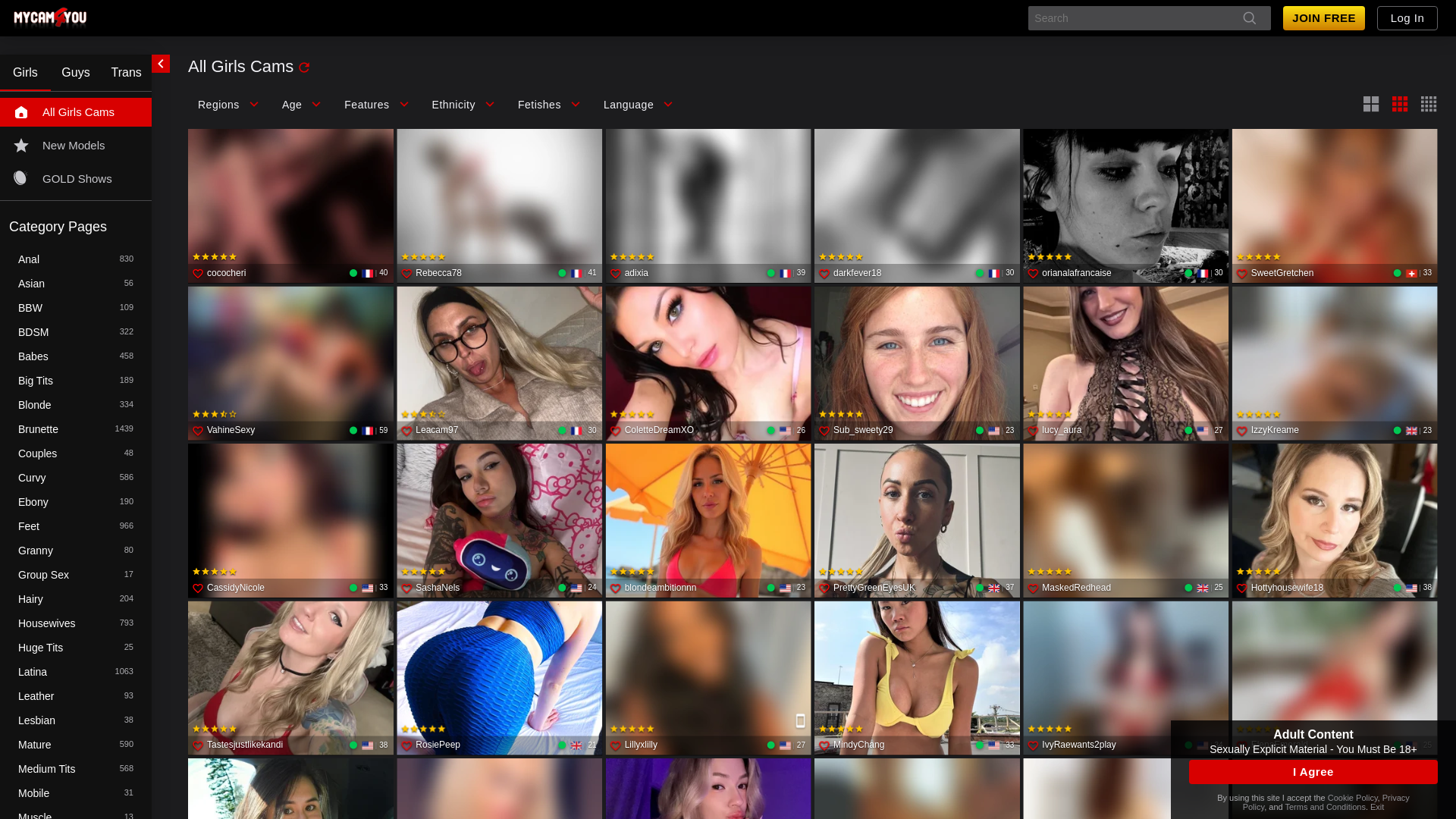The image size is (1456, 819).
Task: Refresh the All Girls Cams list
Action: click(x=304, y=67)
